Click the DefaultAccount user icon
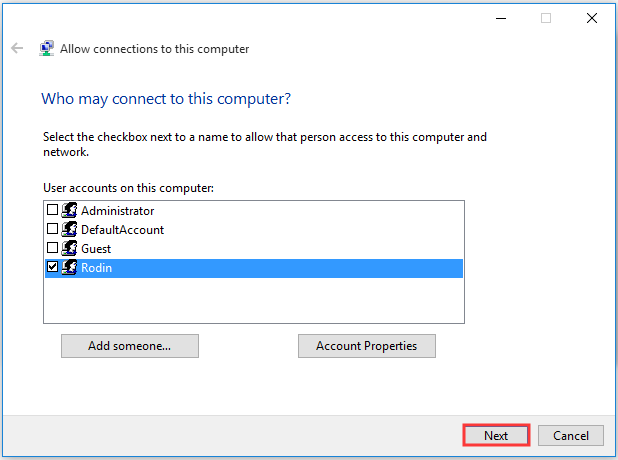This screenshot has width=618, height=460. tap(69, 229)
